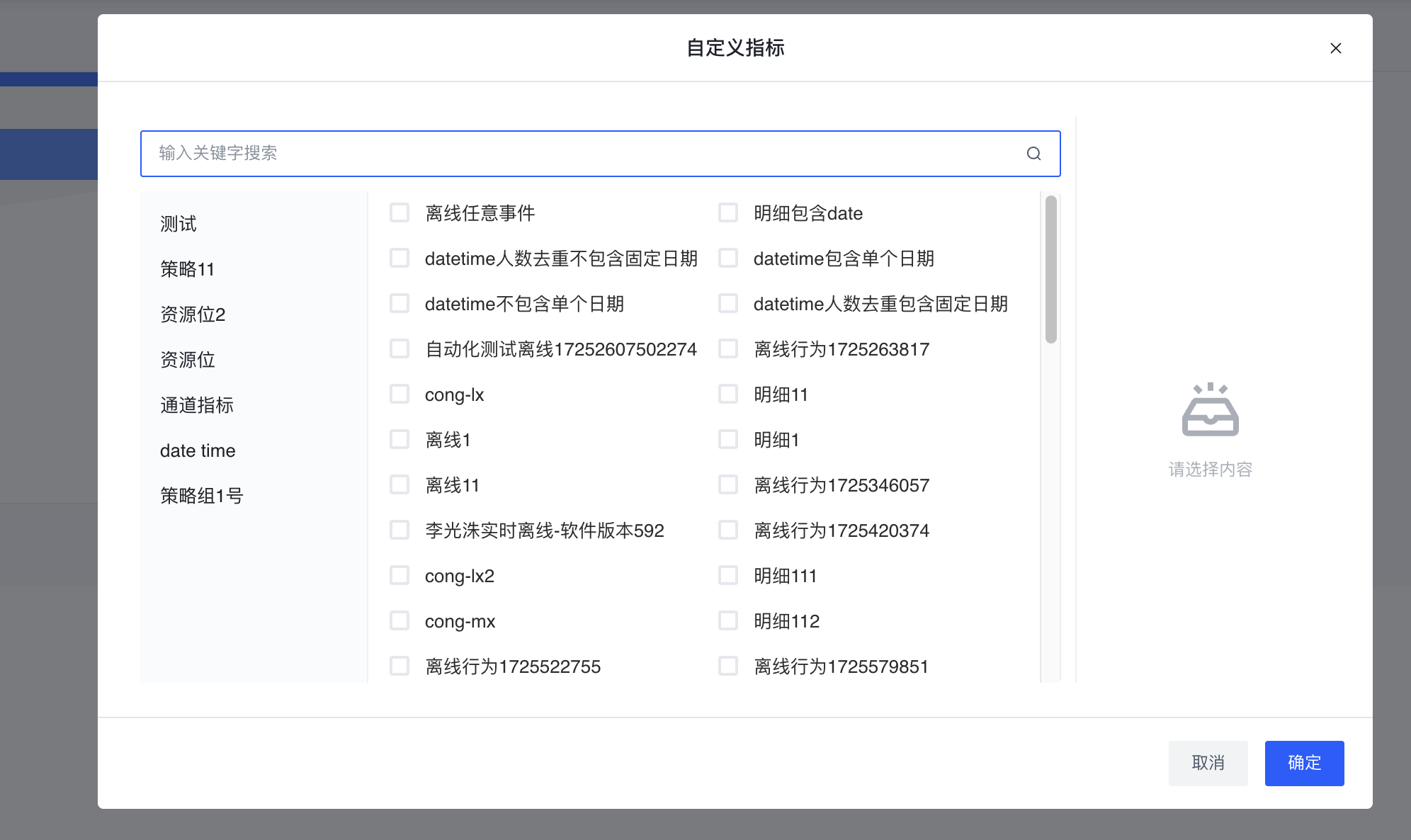The width and height of the screenshot is (1411, 840).
Task: Enable datetime人数去重包含固定日期 checkbox
Action: [x=728, y=303]
